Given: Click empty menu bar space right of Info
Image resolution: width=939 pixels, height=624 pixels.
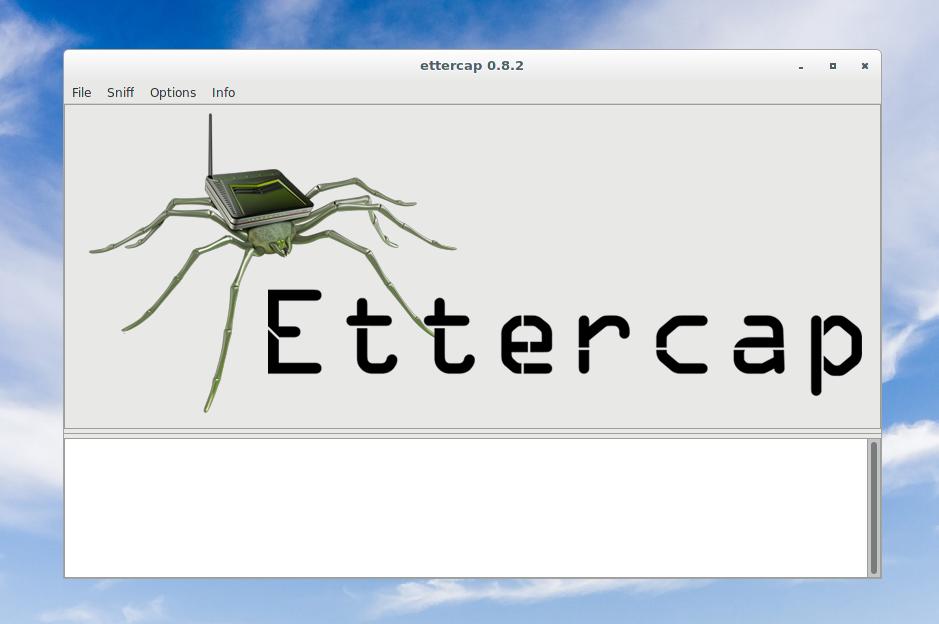Looking at the screenshot, I should pyautogui.click(x=550, y=92).
